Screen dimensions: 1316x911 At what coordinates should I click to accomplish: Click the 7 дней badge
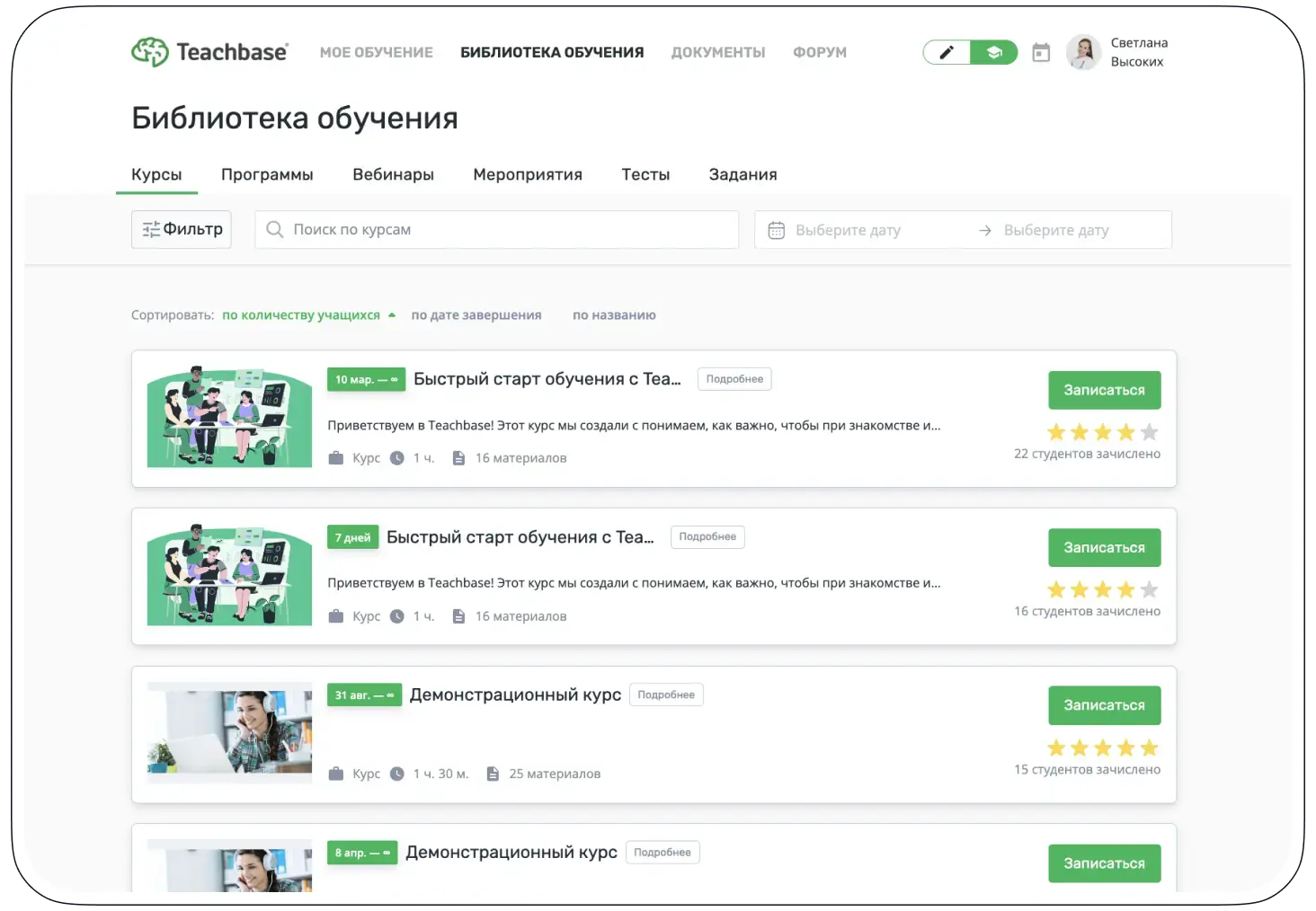[x=353, y=537]
